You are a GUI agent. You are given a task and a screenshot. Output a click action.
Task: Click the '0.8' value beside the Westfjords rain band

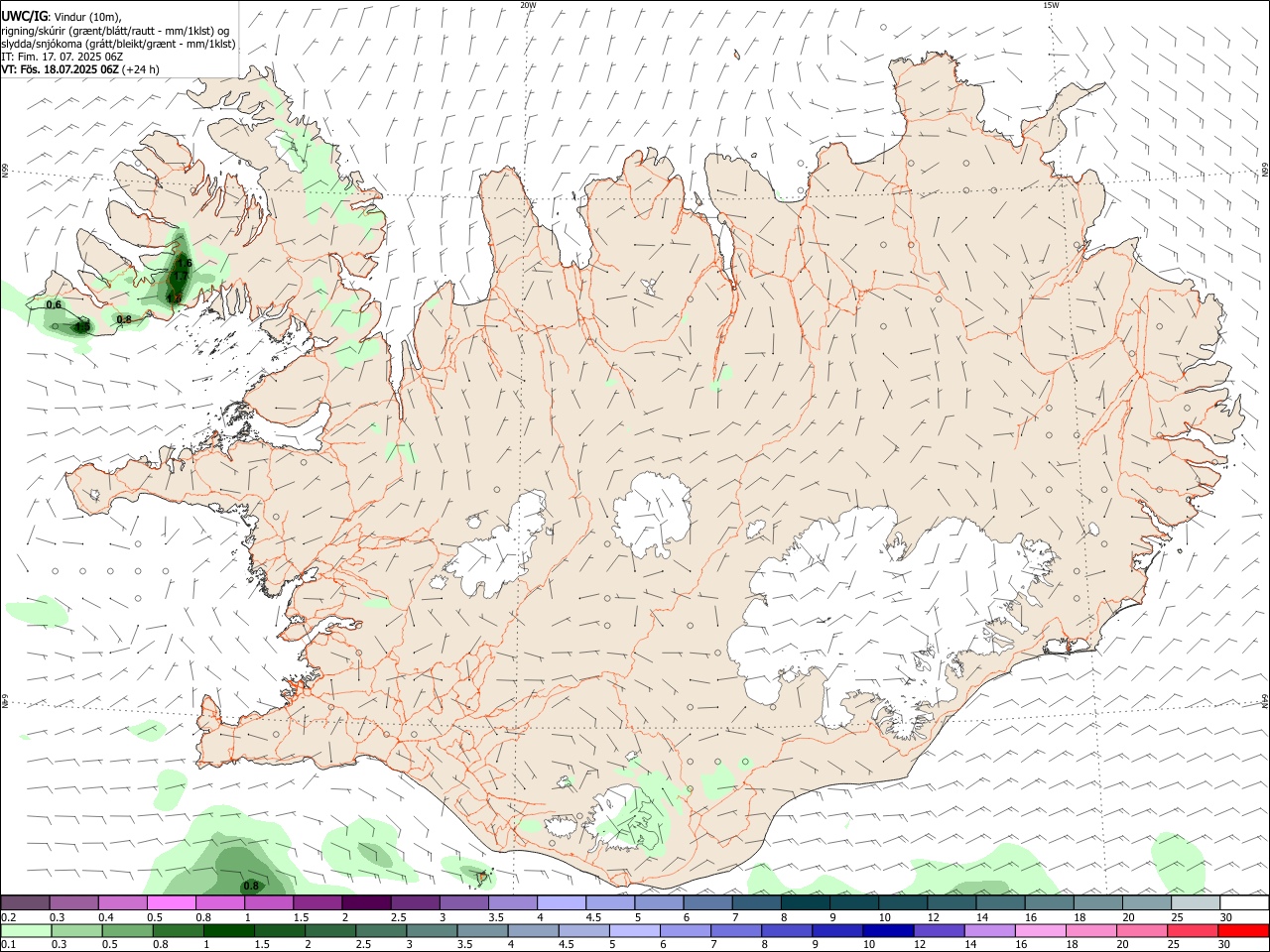(x=124, y=319)
